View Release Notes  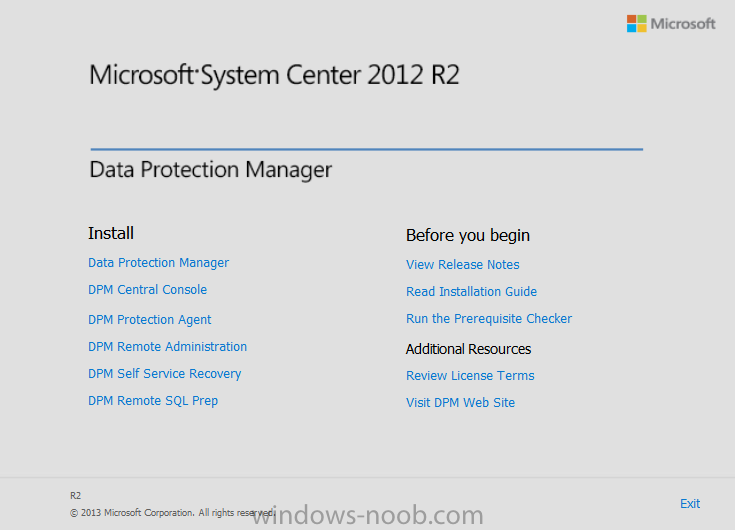click(x=463, y=265)
